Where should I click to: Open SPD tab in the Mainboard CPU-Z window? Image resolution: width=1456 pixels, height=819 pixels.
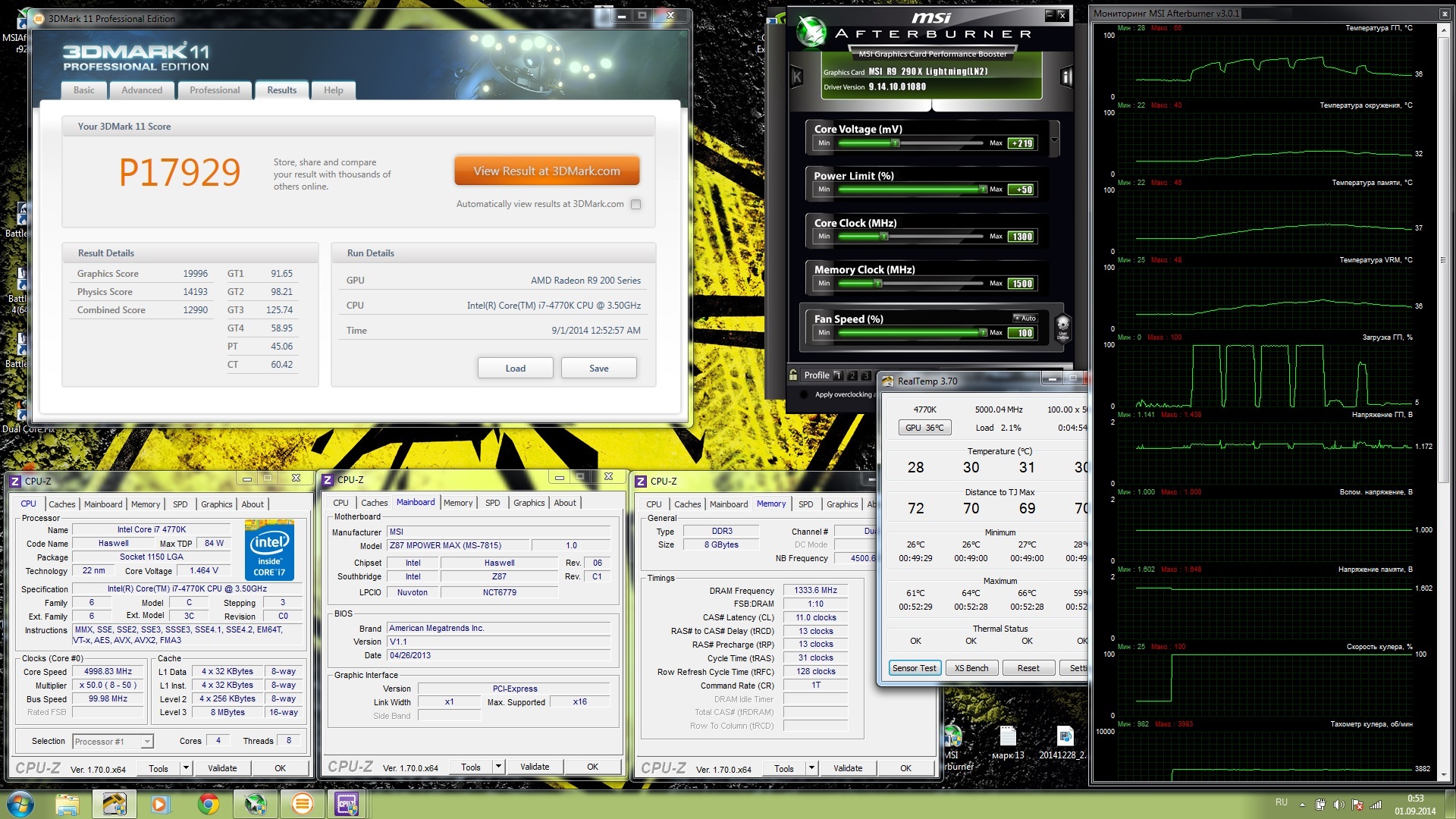[x=493, y=503]
